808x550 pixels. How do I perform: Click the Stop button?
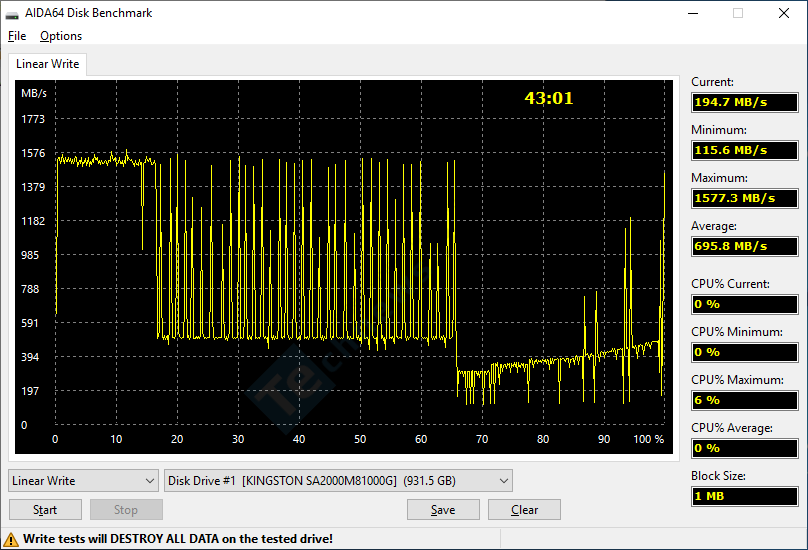pos(126,510)
